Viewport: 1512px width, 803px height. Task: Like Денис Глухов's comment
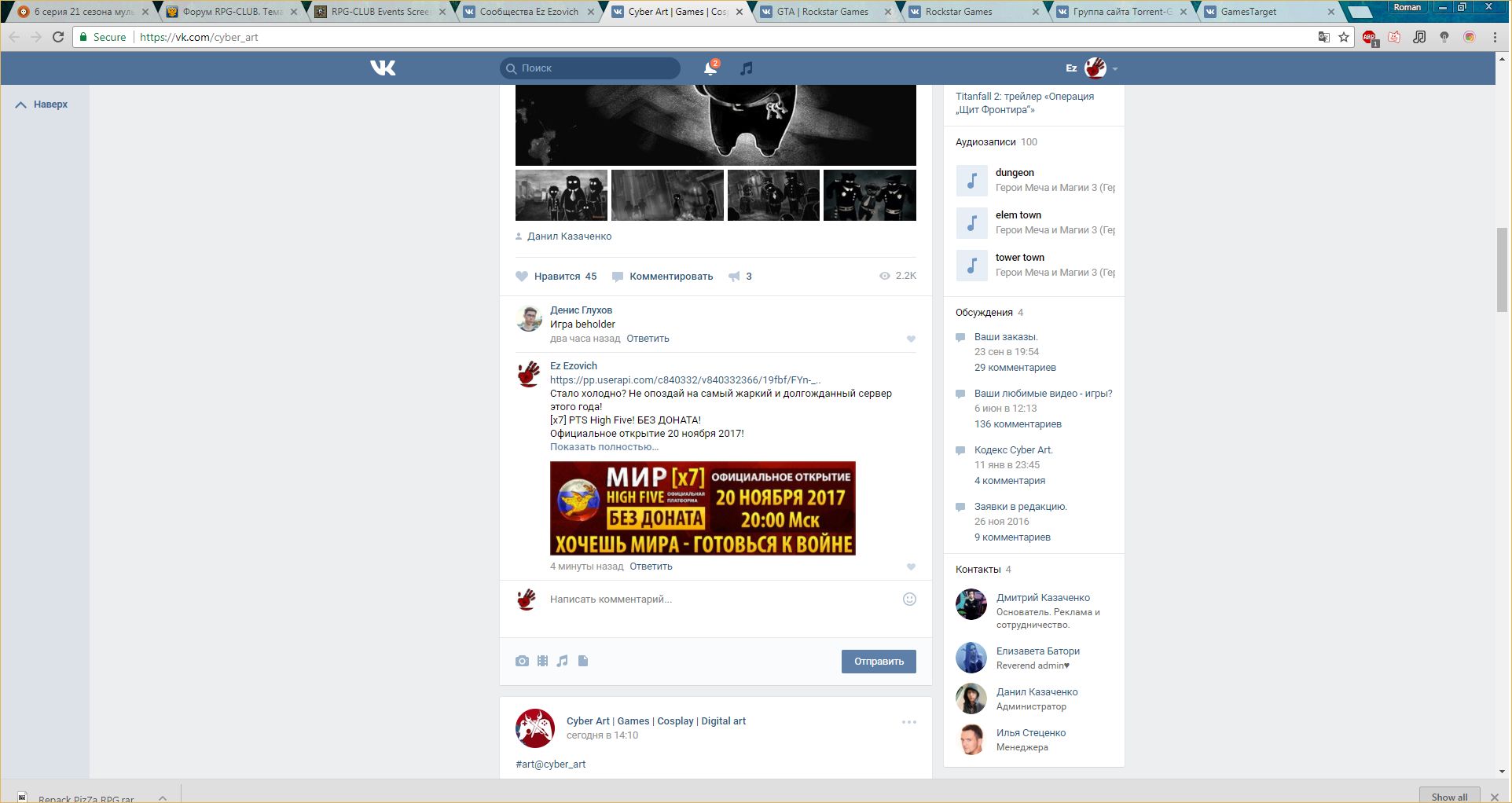click(x=911, y=339)
